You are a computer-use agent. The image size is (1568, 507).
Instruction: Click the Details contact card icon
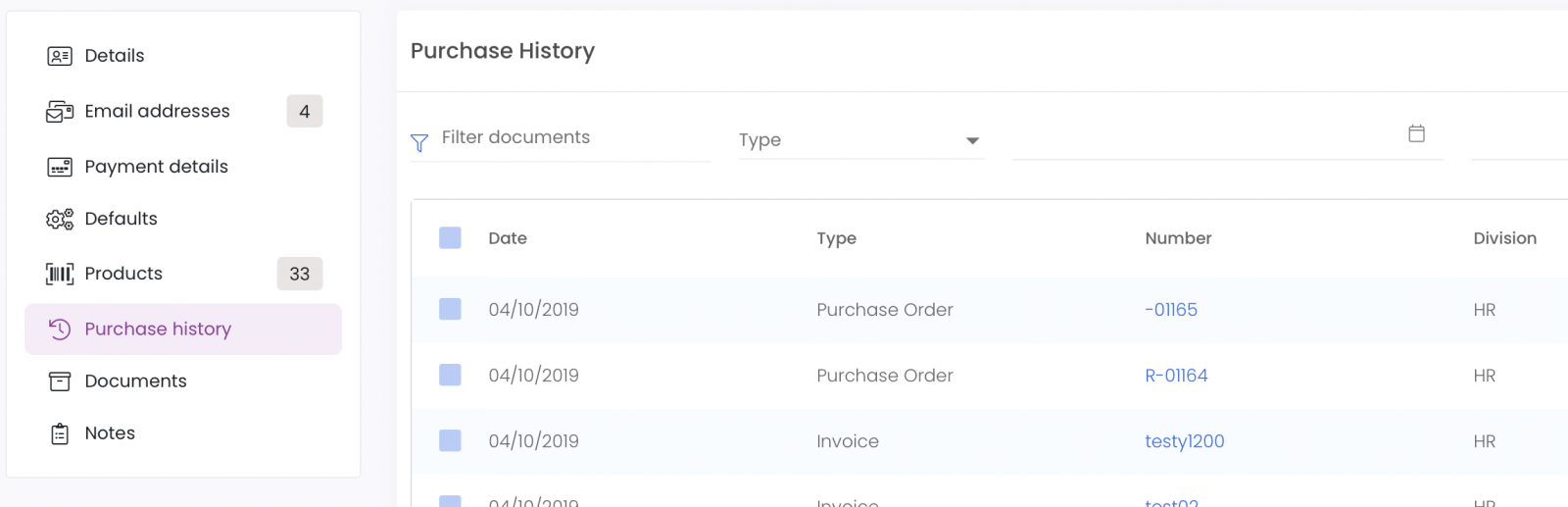tap(60, 56)
